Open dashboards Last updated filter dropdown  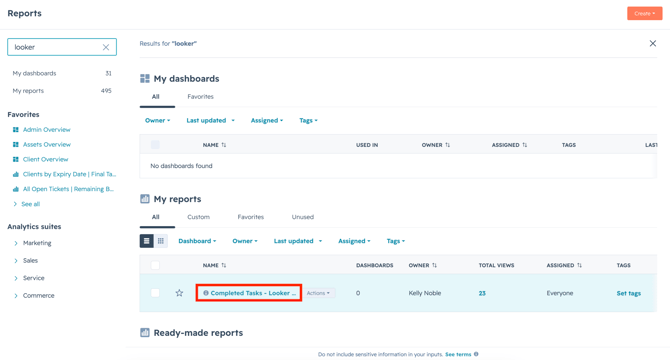[211, 120]
